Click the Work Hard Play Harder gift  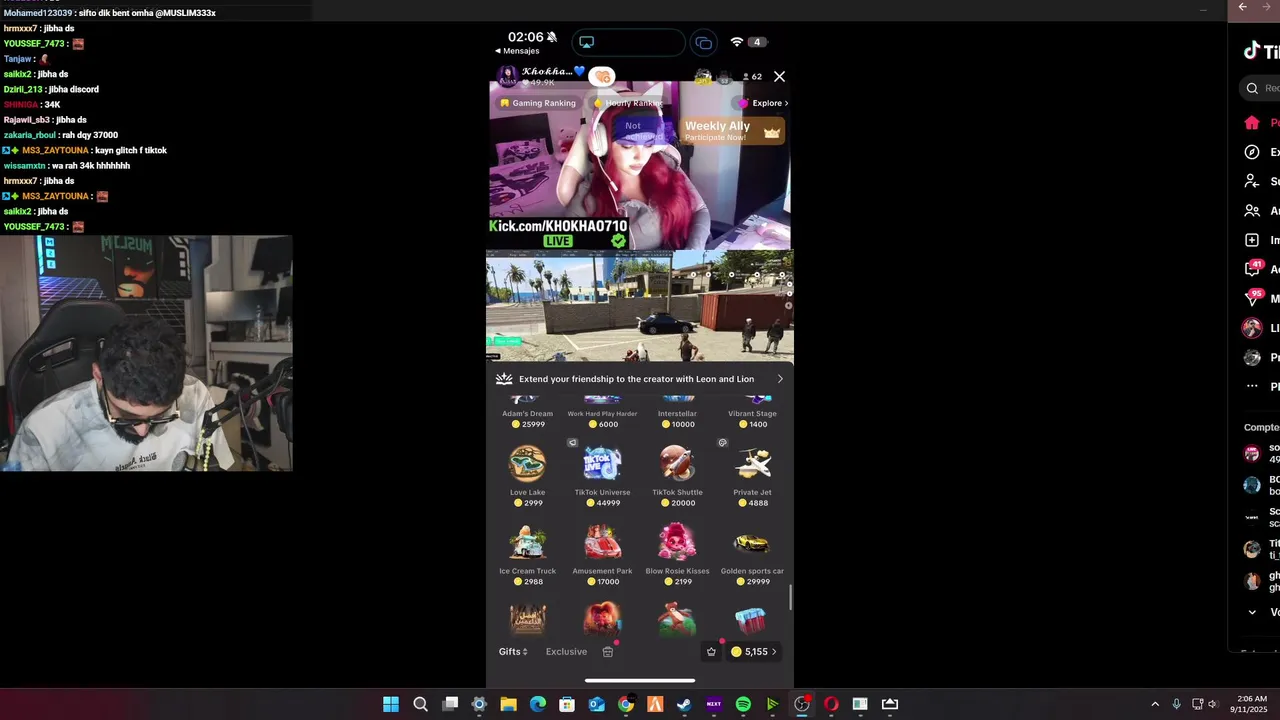[x=602, y=413]
